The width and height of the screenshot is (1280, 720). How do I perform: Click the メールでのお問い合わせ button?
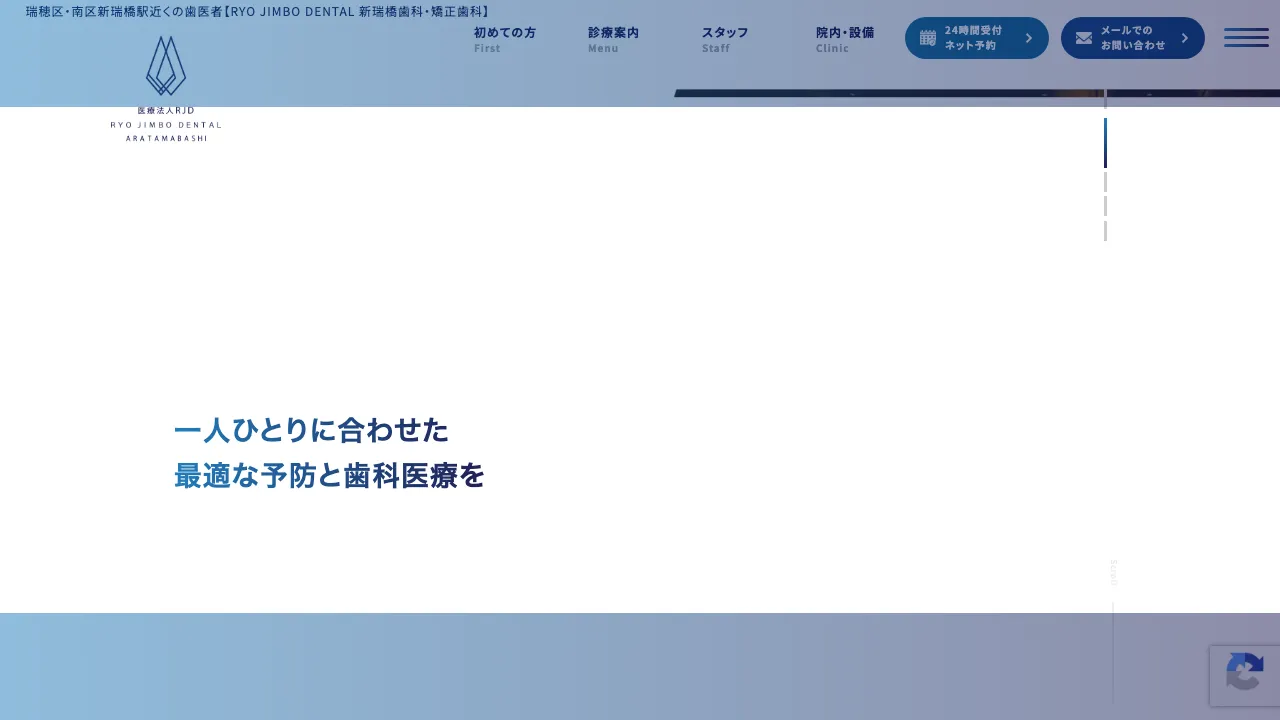point(1133,38)
